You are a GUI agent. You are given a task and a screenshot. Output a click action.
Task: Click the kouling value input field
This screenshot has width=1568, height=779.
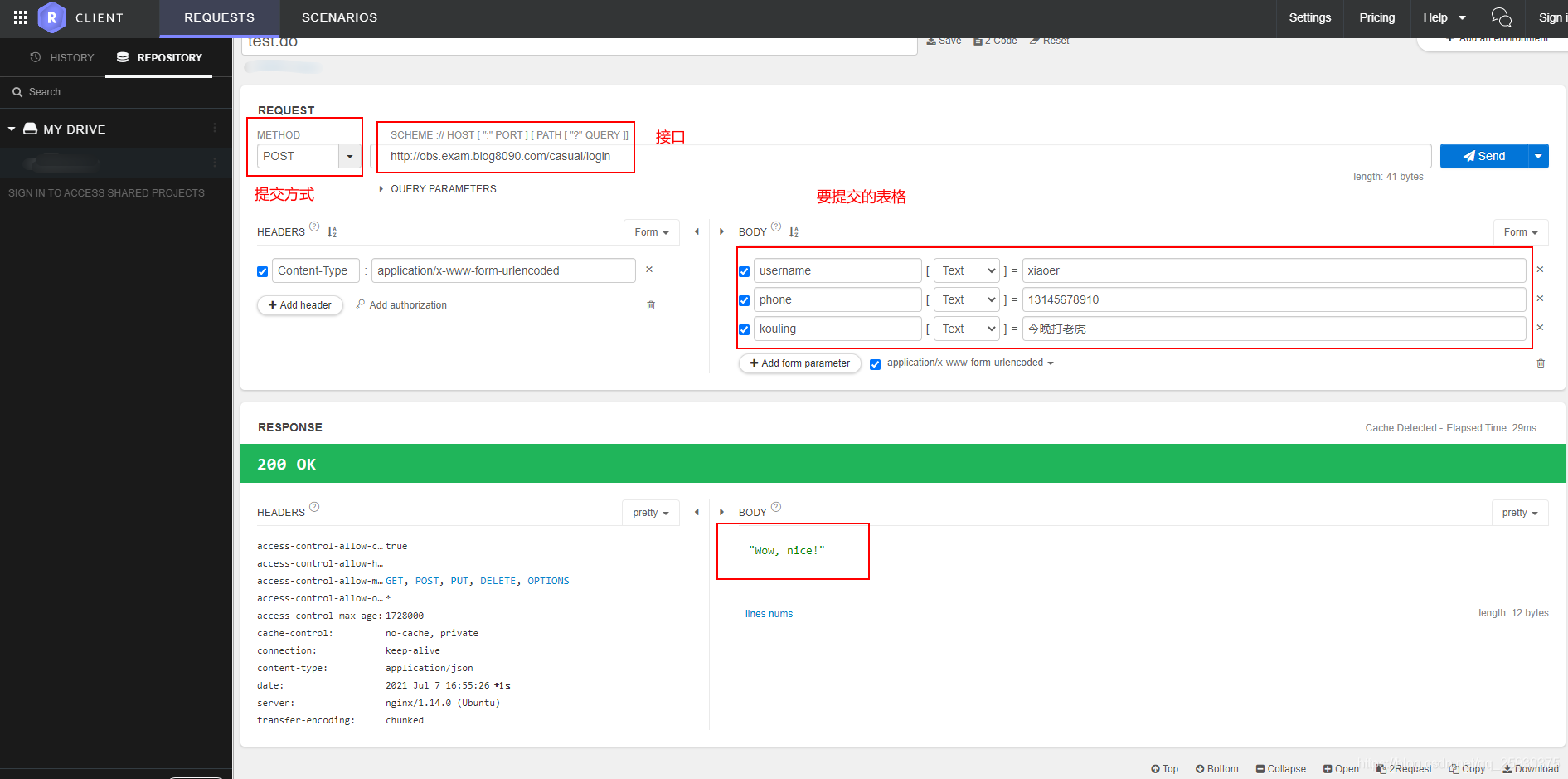[x=1274, y=329]
